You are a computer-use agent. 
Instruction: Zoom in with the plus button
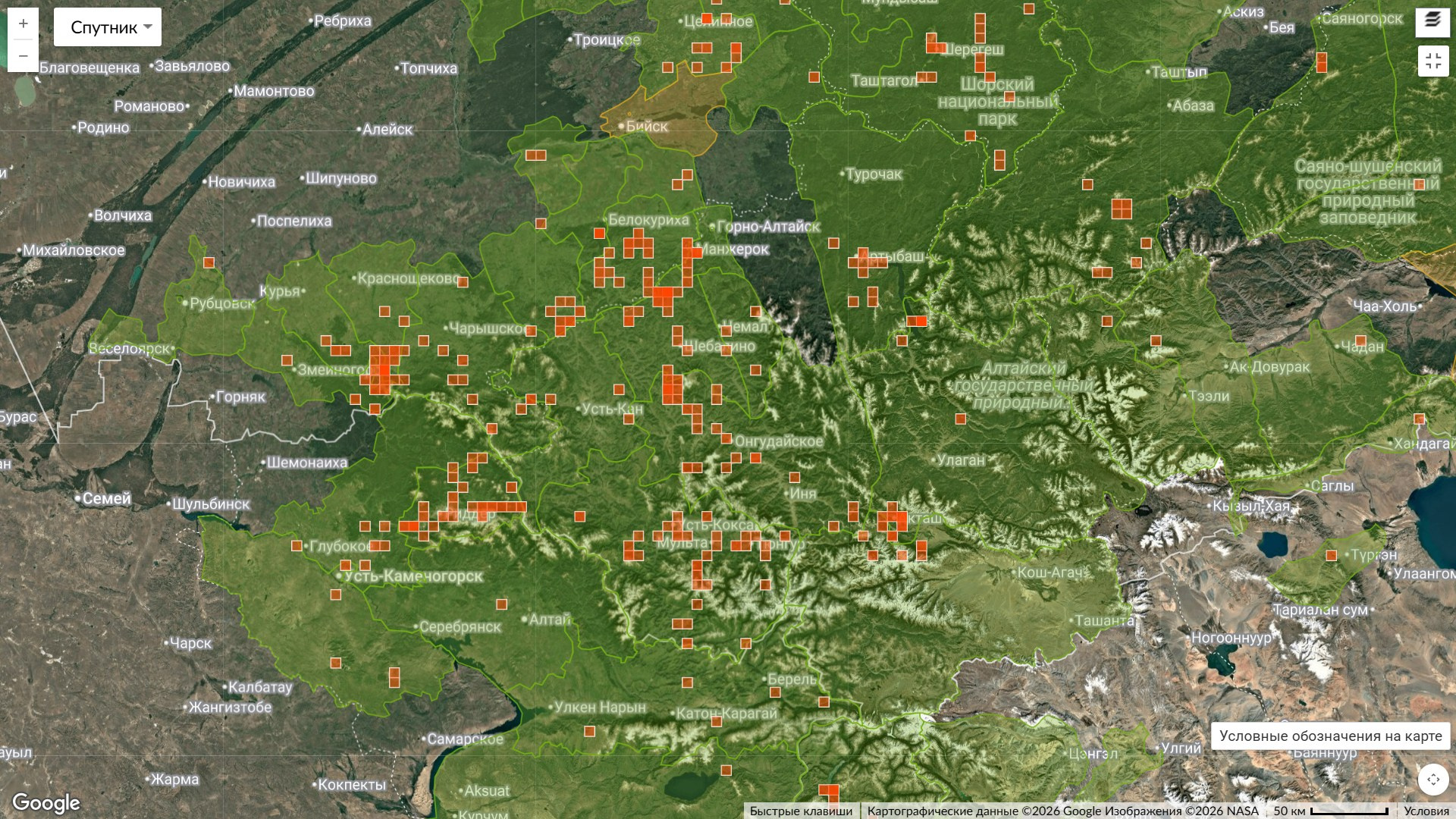tap(24, 24)
